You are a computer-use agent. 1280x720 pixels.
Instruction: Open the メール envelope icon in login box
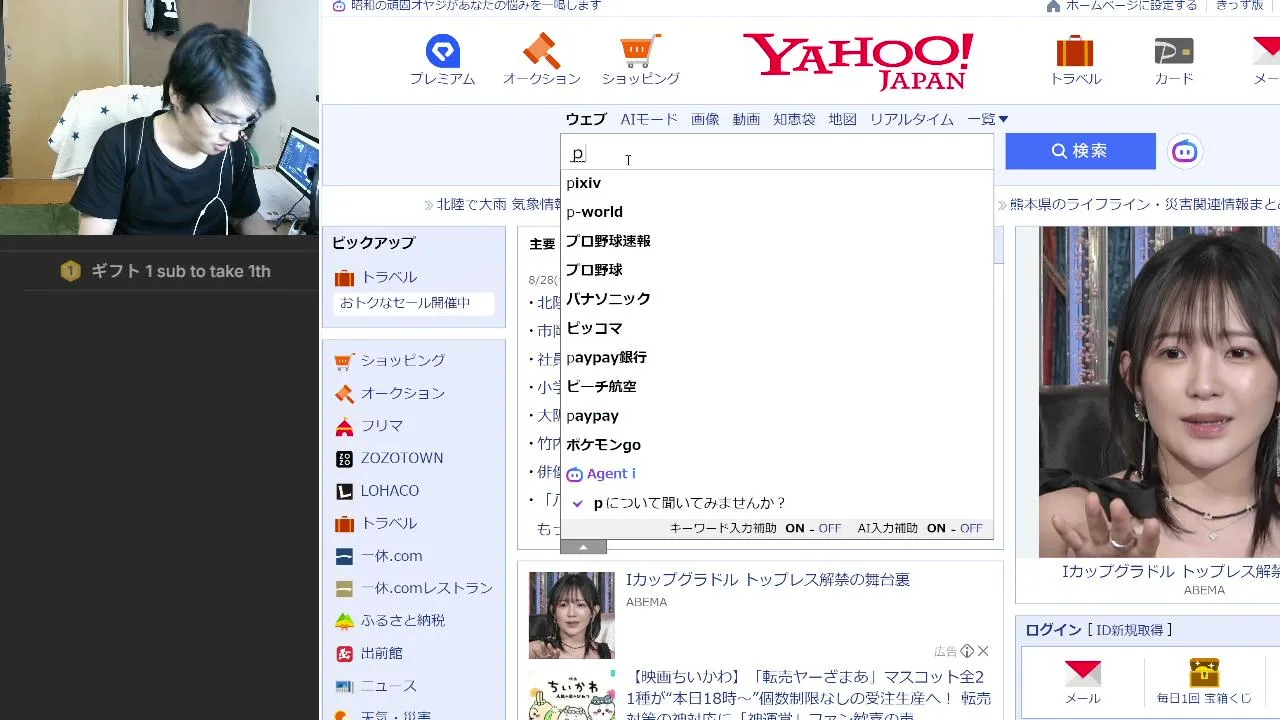[x=1083, y=673]
